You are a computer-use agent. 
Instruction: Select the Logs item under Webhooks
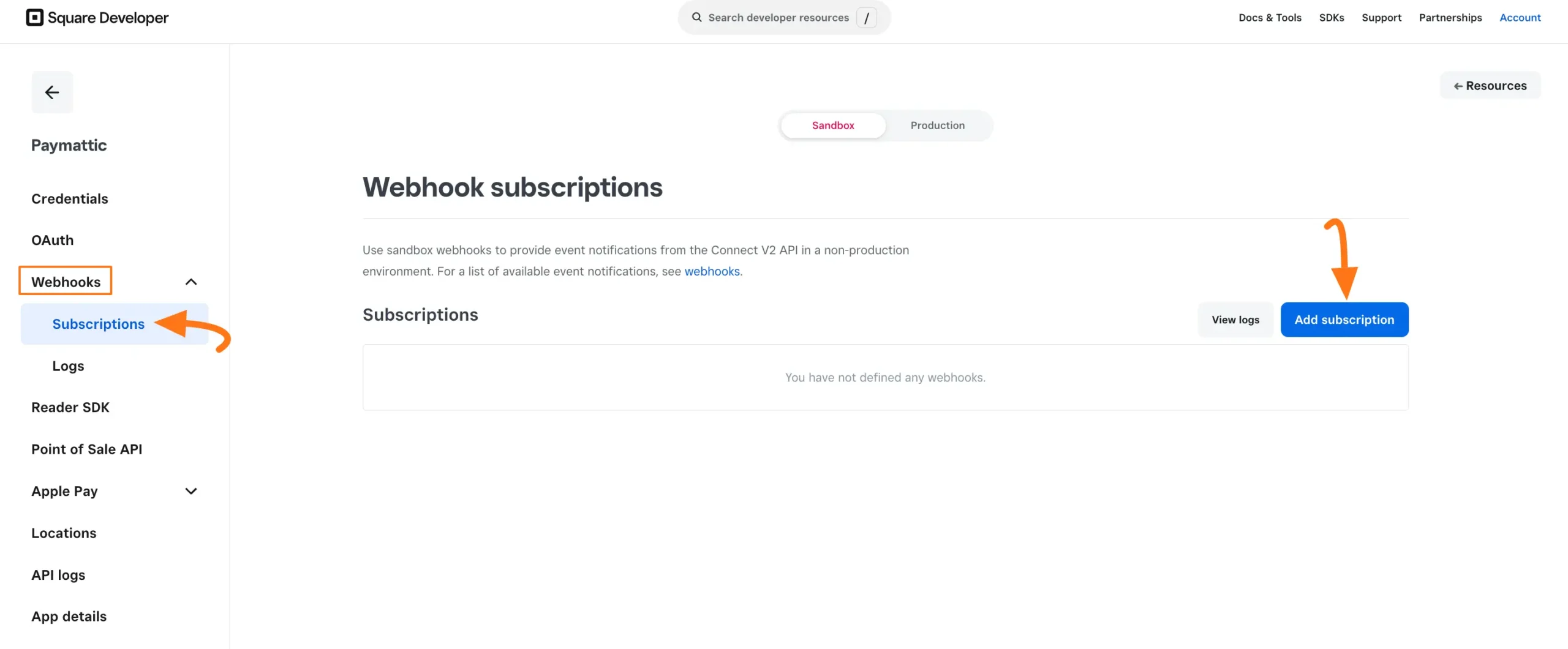click(x=67, y=366)
